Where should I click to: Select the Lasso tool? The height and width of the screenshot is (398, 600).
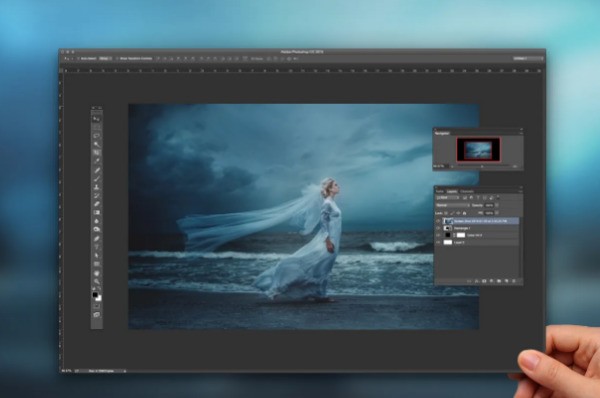97,136
